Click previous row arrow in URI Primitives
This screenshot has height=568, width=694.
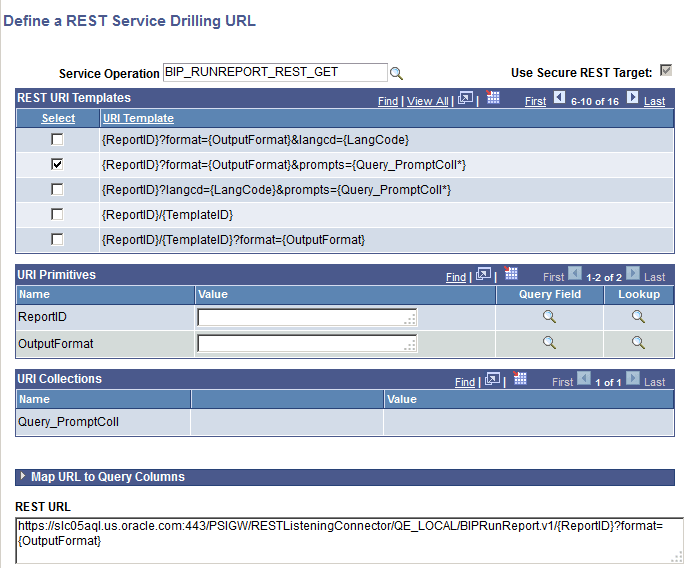click(574, 273)
